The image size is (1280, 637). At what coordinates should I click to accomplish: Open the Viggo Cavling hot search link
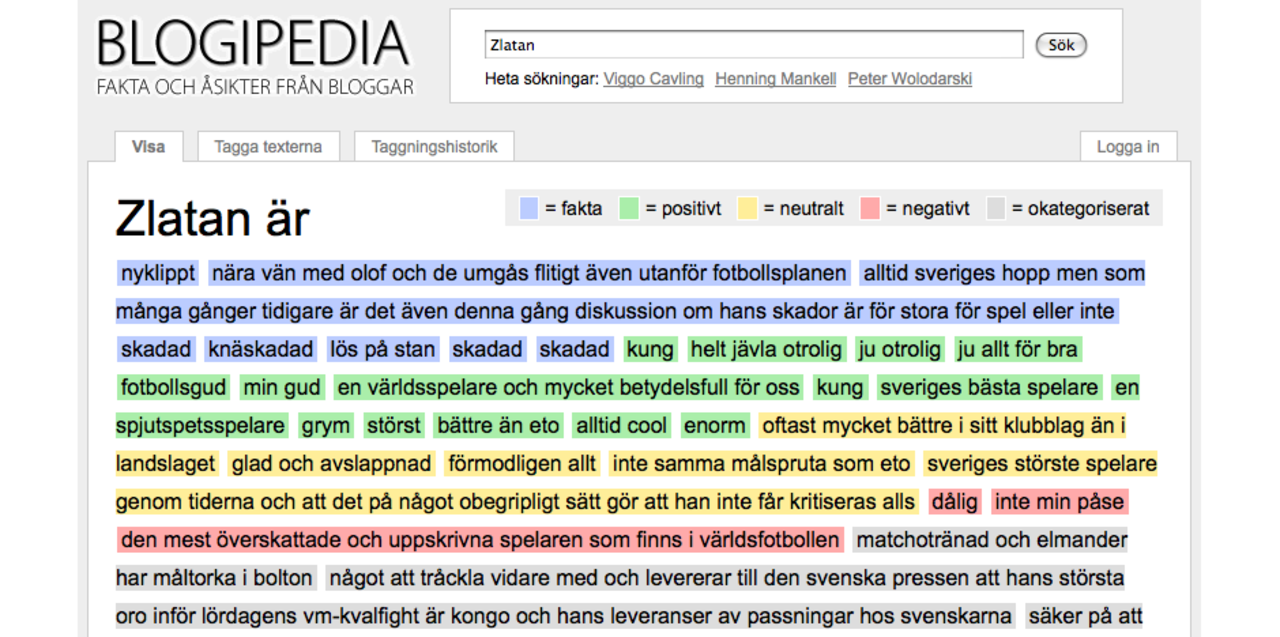click(x=653, y=79)
